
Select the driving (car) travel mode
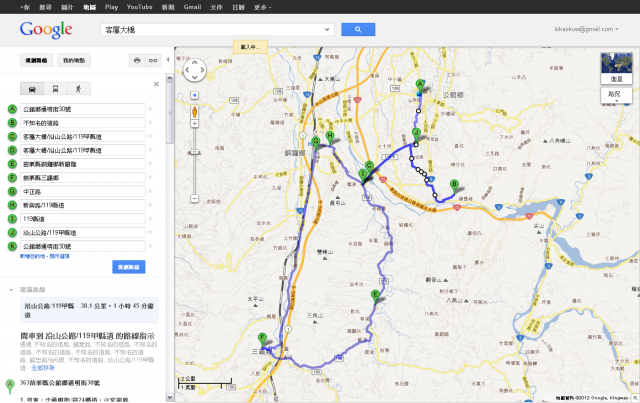click(x=32, y=89)
